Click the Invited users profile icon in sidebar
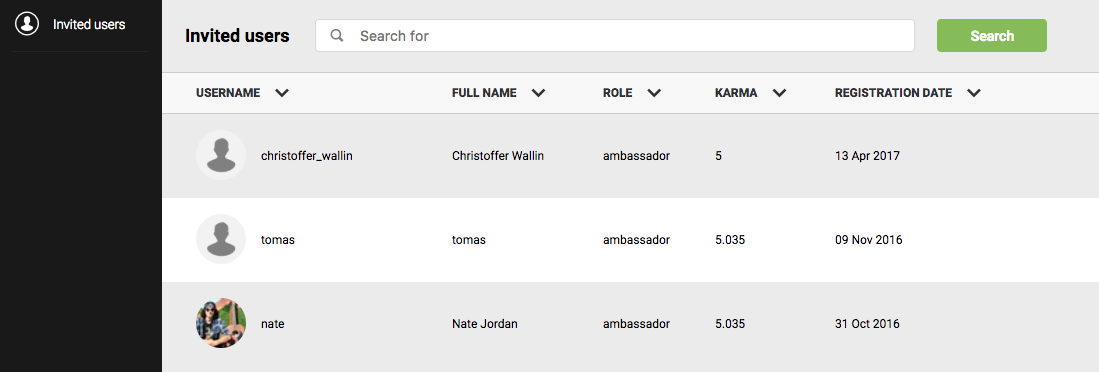The height and width of the screenshot is (372, 1099). (27, 24)
